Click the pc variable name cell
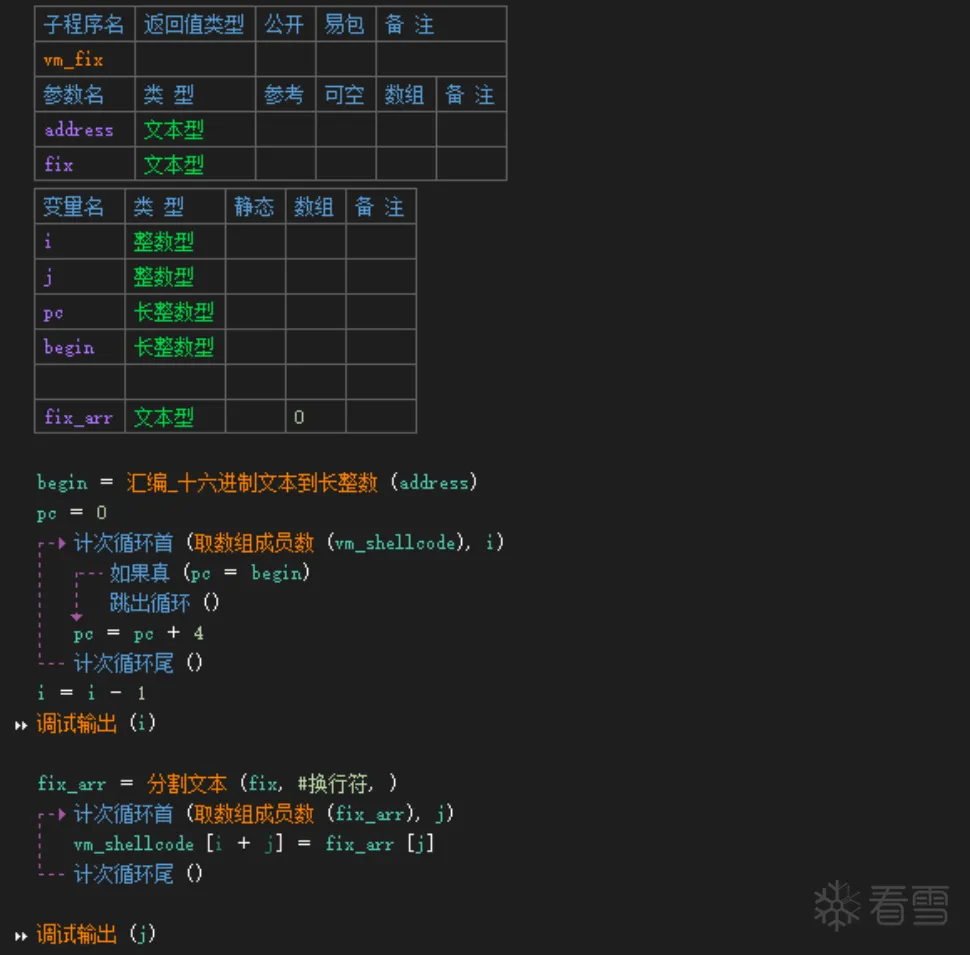Image resolution: width=970 pixels, height=955 pixels. tap(80, 312)
